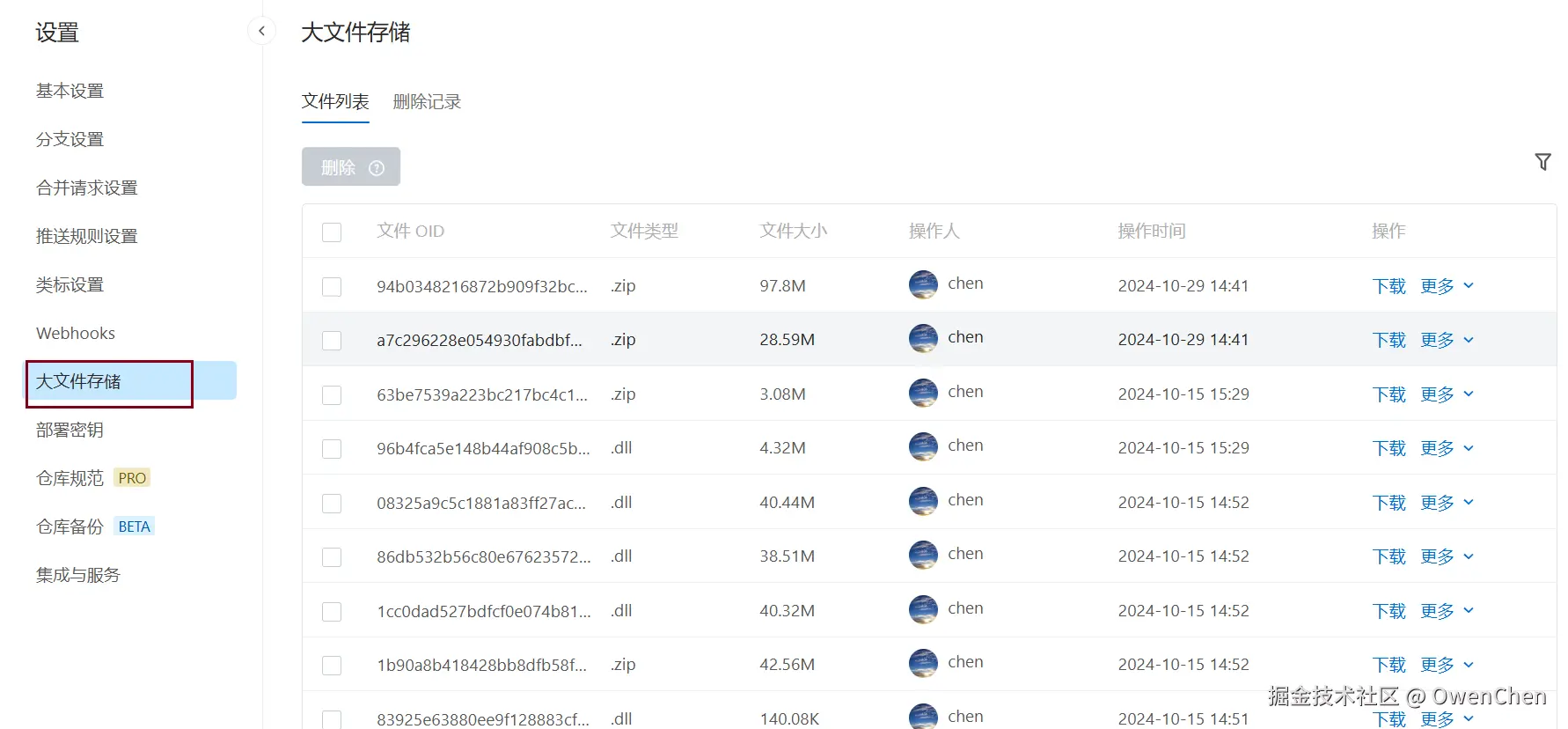Screen dimensions: 1568x729
Task: Expand 更多 for the 42.56M file row
Action: 1447,665
